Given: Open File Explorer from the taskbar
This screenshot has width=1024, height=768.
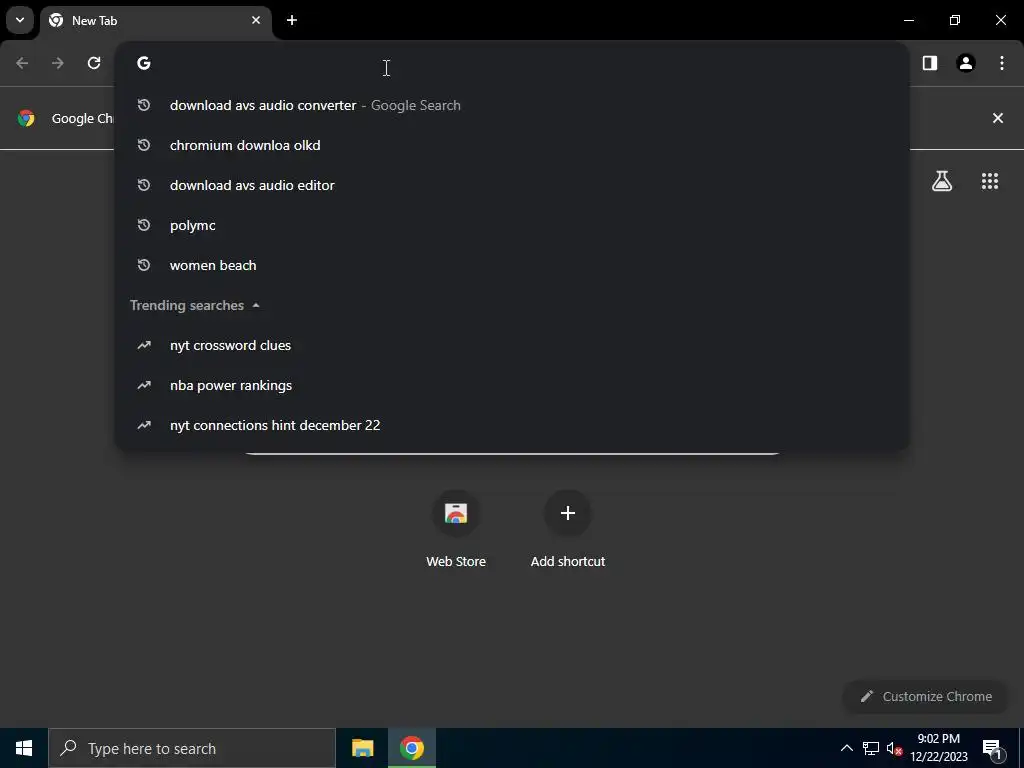Looking at the screenshot, I should pyautogui.click(x=362, y=748).
